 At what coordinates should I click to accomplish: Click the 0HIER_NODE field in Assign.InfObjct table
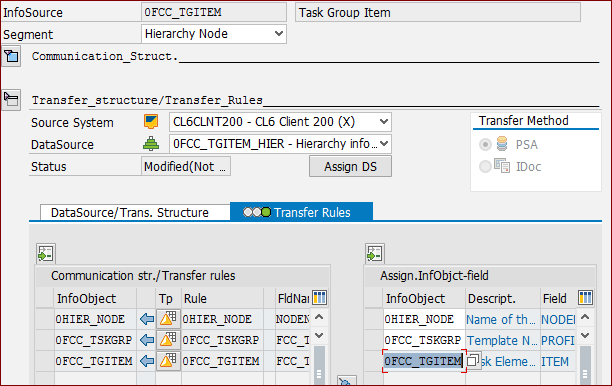coord(424,319)
